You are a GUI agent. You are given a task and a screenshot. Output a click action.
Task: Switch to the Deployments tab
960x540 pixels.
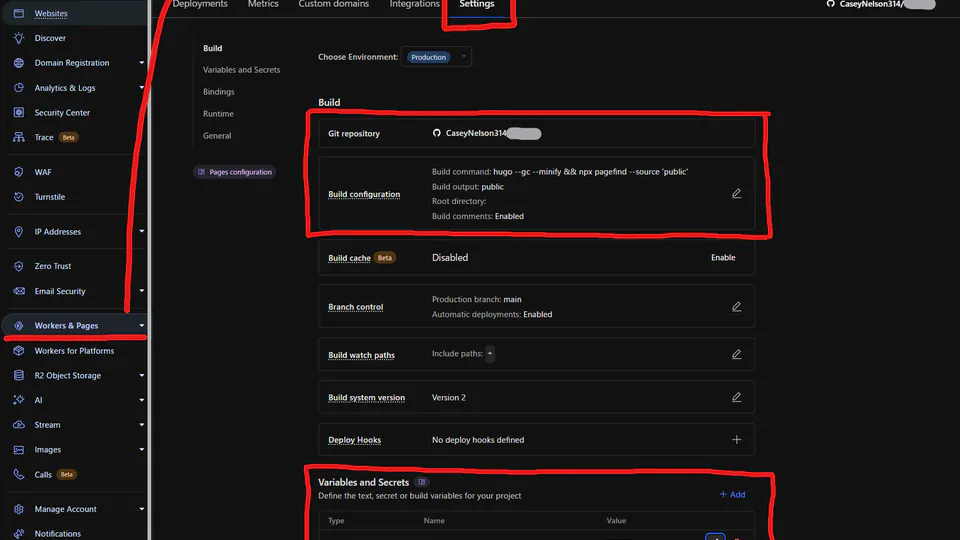200,5
